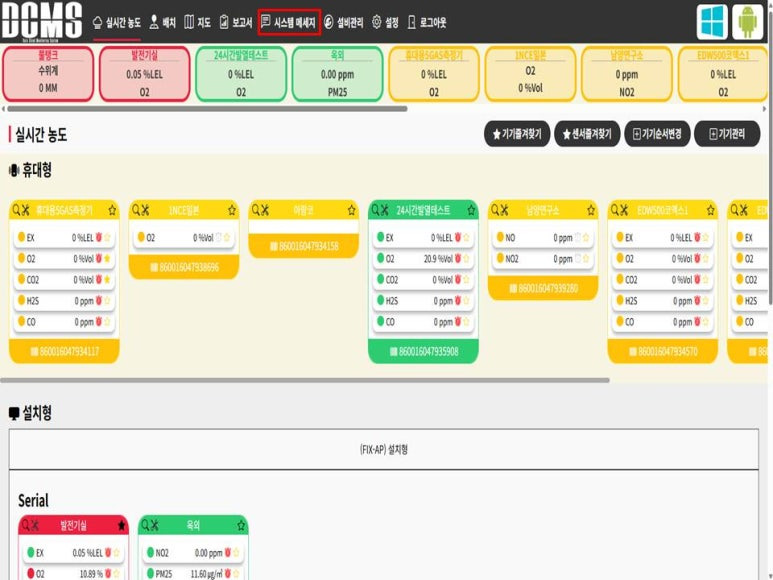This screenshot has width=773, height=580.
Task: Toggle favorite star on portable 남양연구소 device card header
Action: click(x=591, y=210)
